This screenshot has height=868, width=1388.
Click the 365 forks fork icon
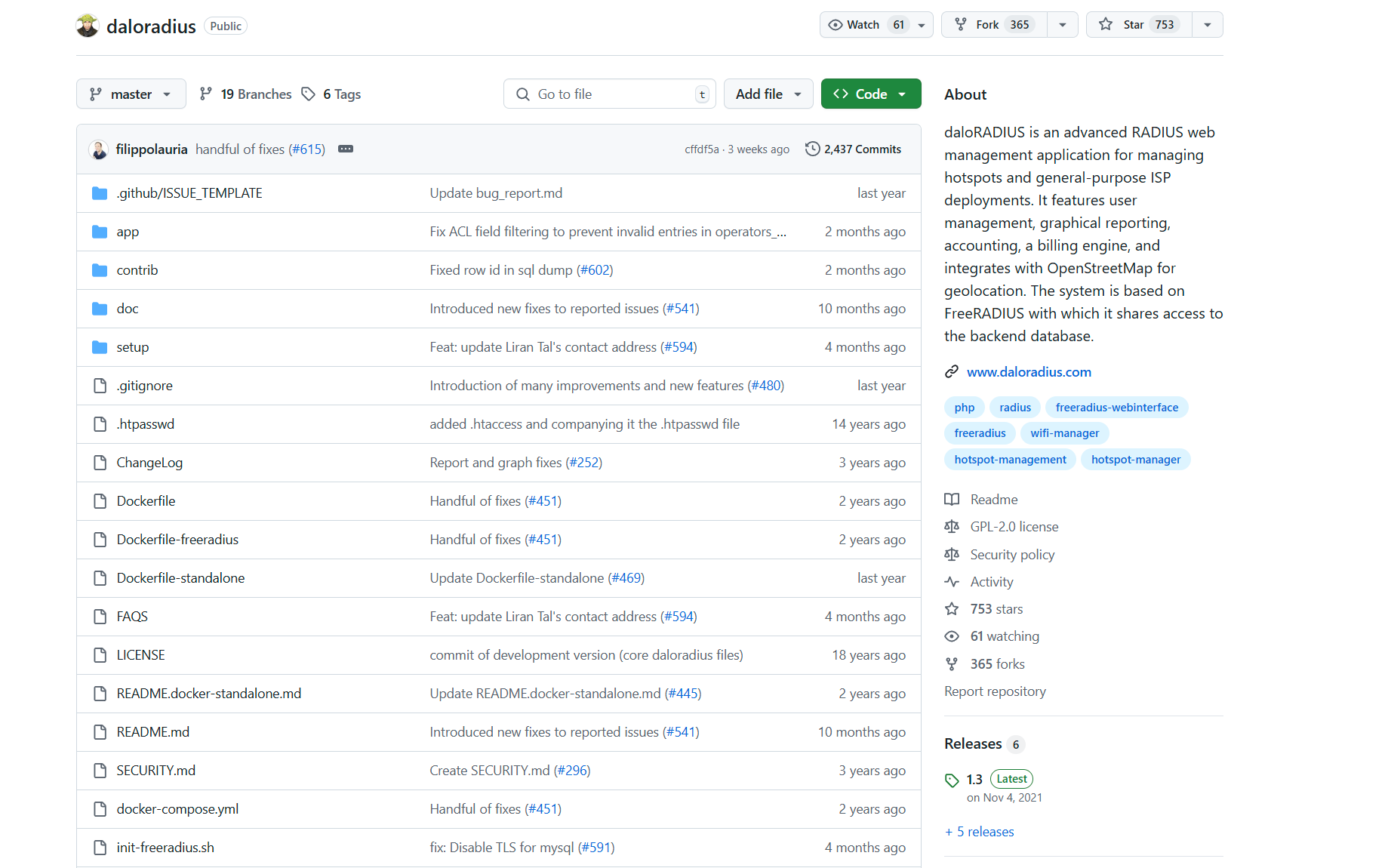coord(952,664)
